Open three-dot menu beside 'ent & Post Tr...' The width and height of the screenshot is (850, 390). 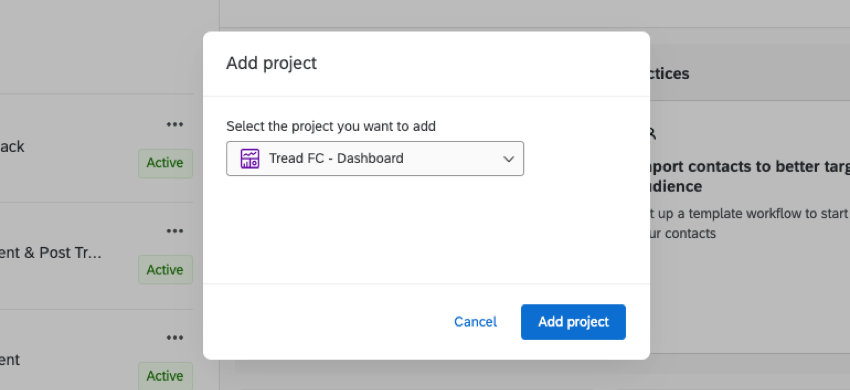point(175,232)
